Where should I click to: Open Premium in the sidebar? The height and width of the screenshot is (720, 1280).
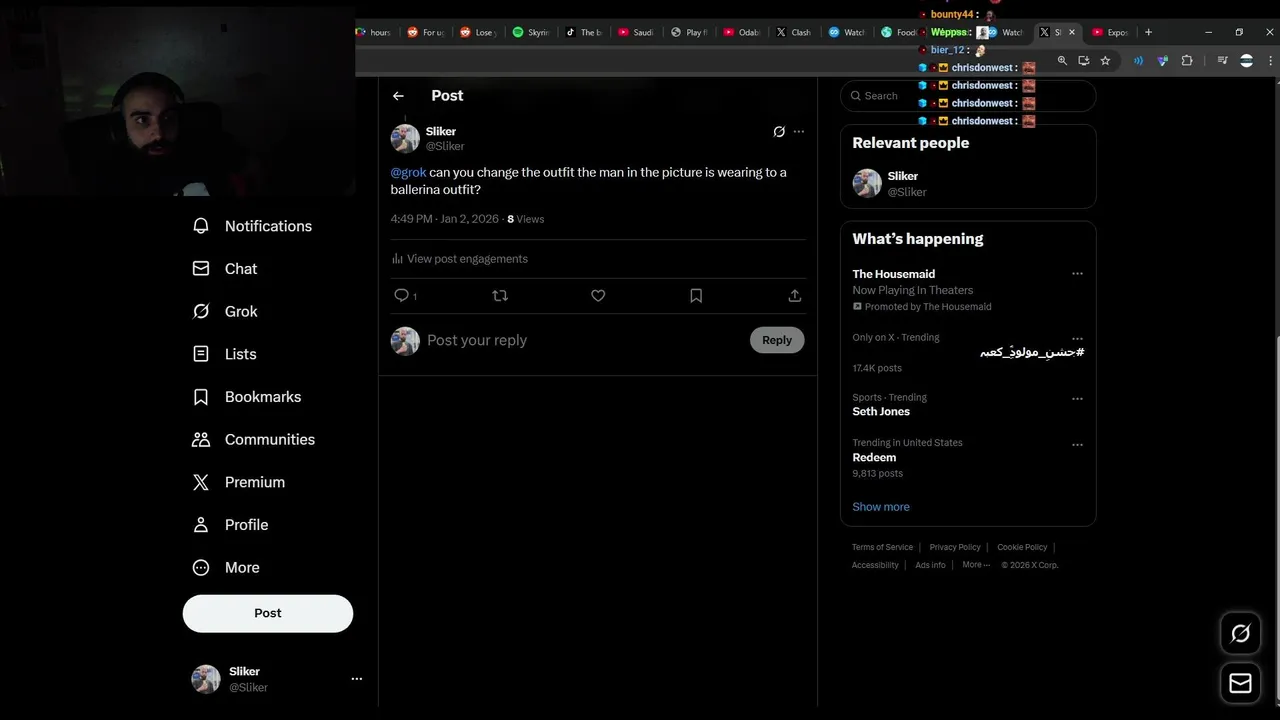238,482
